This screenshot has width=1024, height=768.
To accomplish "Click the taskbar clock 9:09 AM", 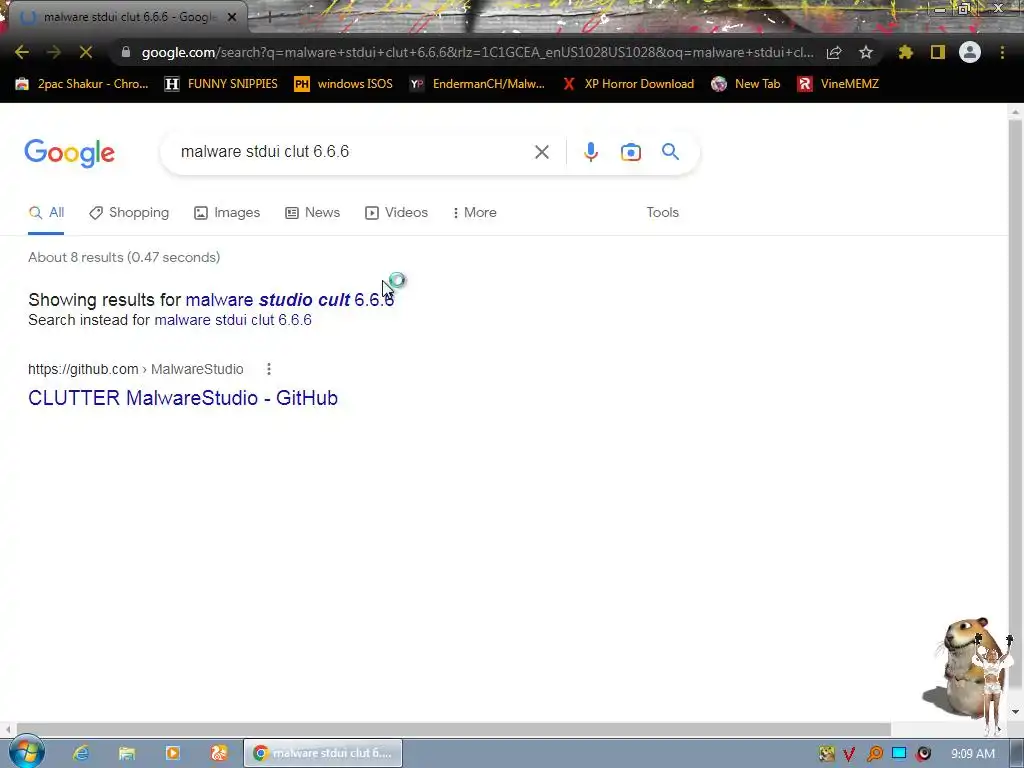I will (973, 754).
